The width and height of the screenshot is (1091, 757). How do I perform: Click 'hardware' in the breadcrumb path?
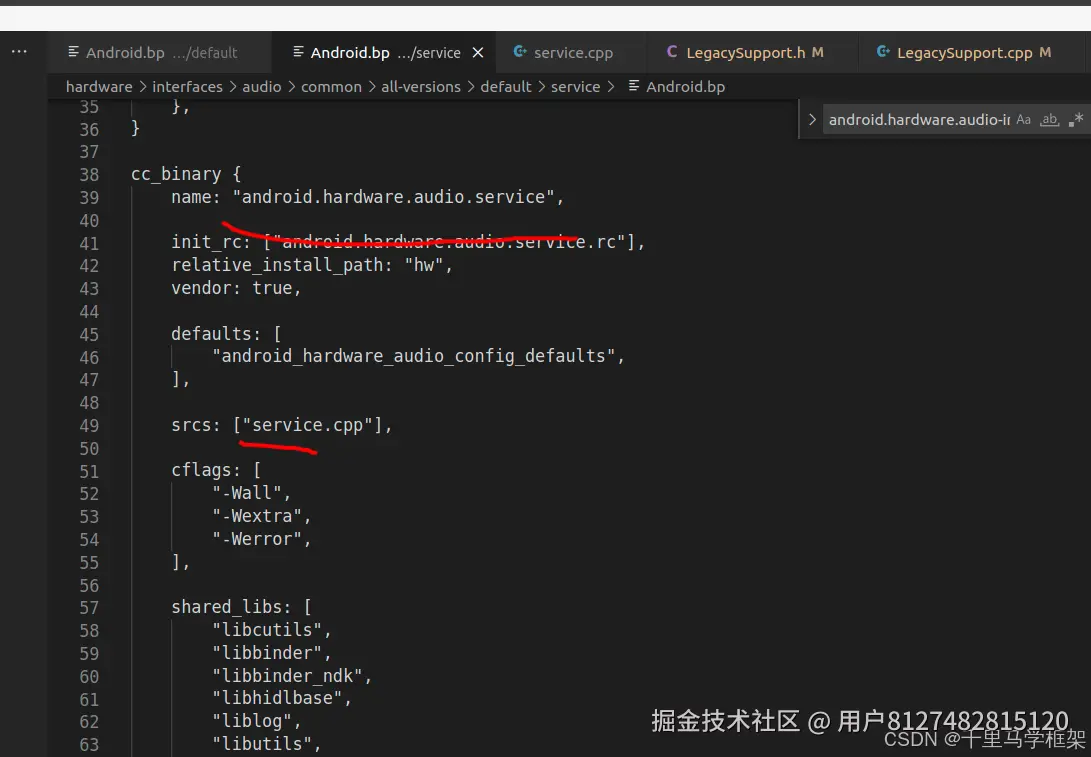[x=99, y=87]
